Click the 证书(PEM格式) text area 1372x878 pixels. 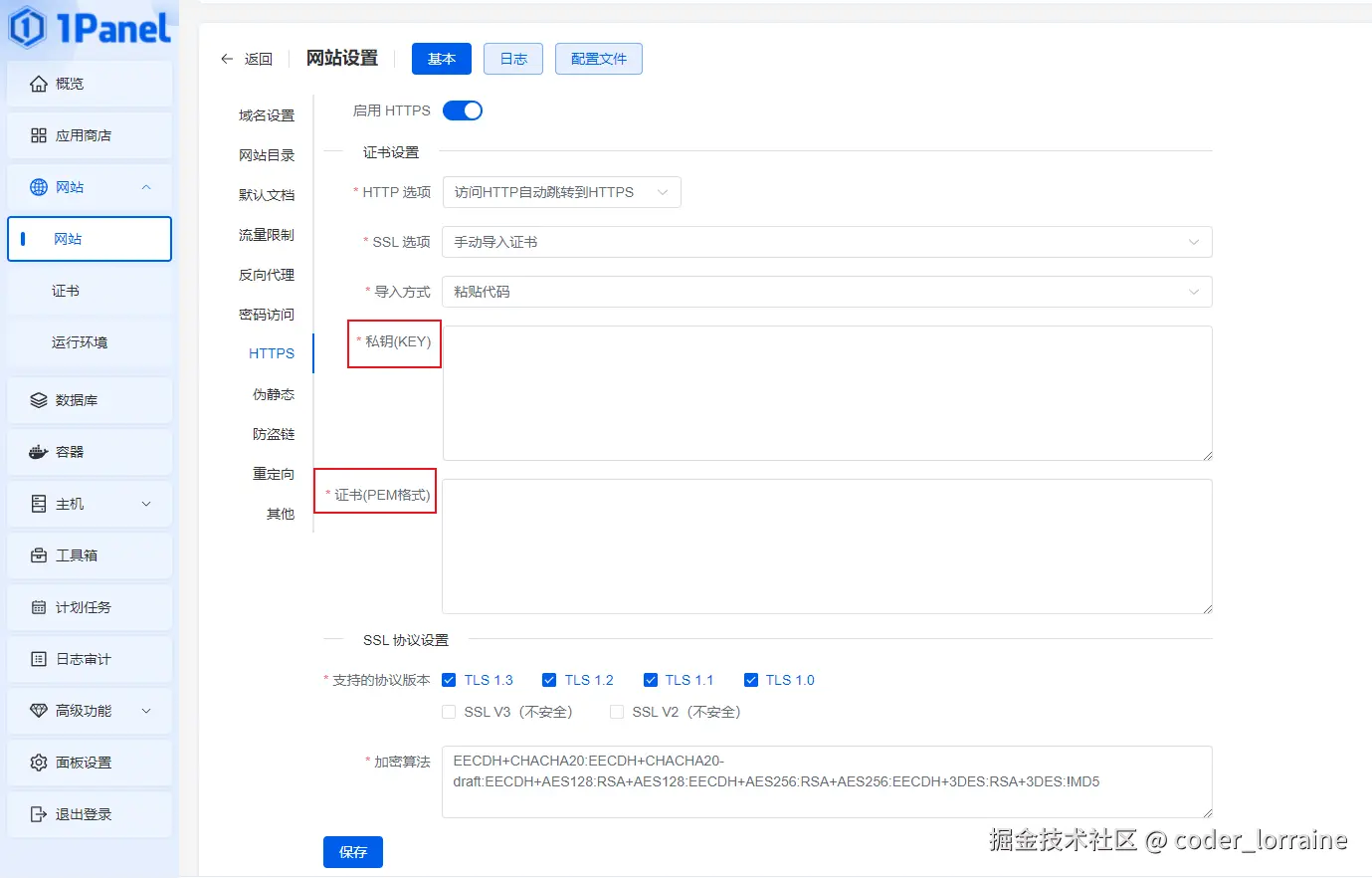(x=827, y=547)
